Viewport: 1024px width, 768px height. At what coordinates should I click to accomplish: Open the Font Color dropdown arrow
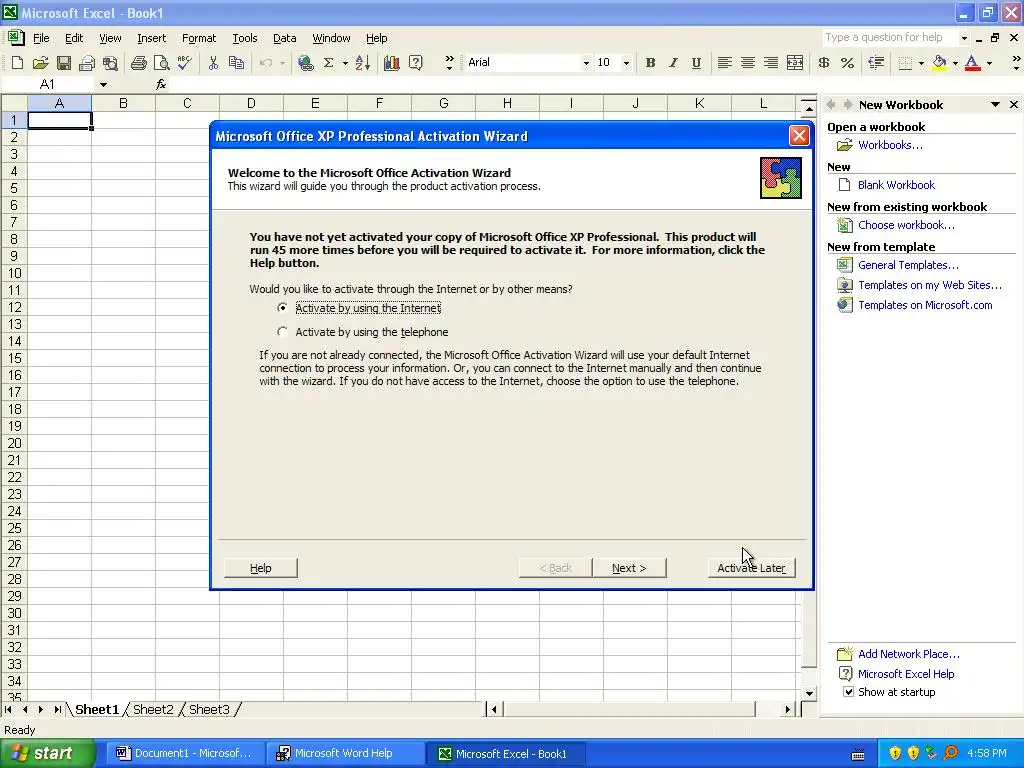click(989, 63)
